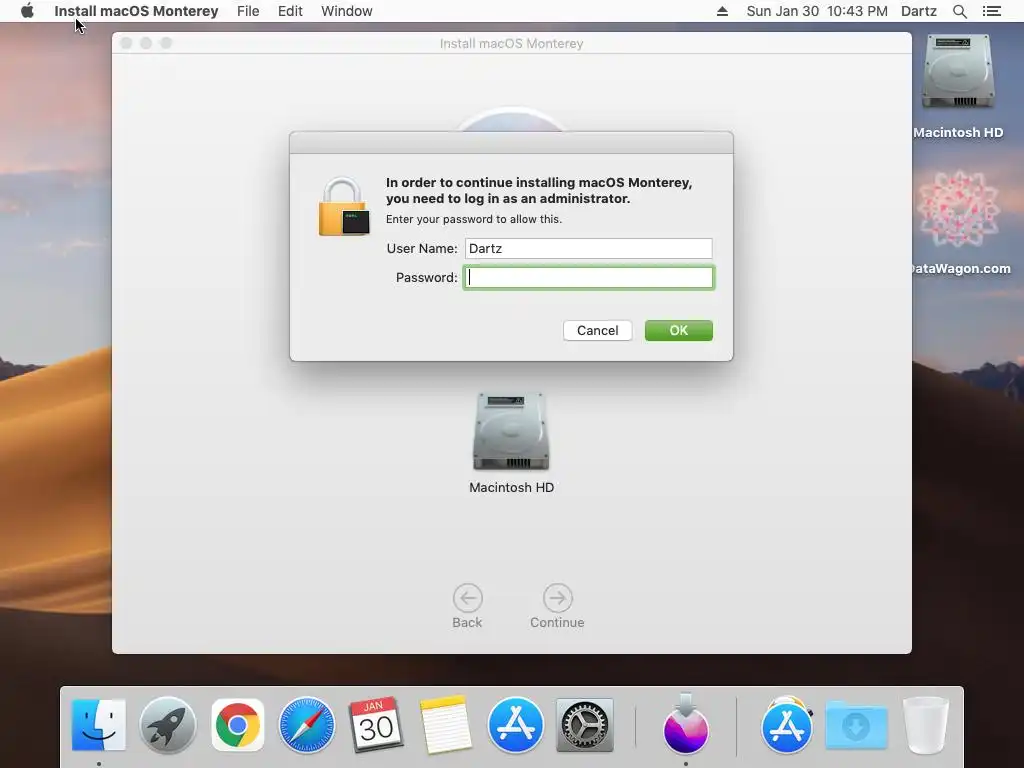
Task: Open the Edit menu
Action: [x=290, y=11]
